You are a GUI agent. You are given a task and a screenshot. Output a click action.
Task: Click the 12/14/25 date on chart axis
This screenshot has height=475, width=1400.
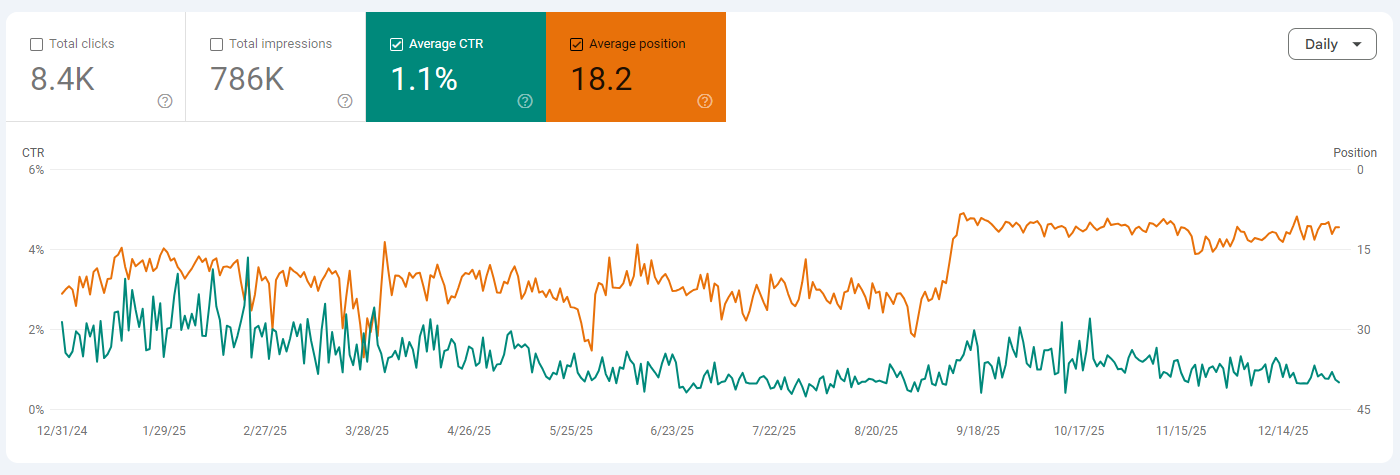tap(1283, 431)
